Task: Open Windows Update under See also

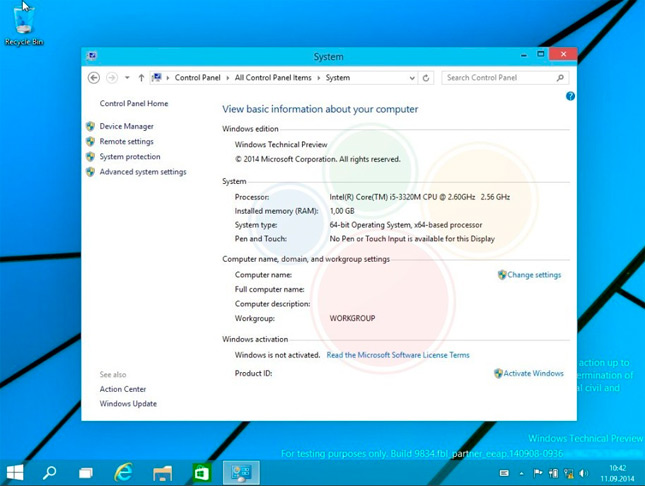Action: coord(128,404)
